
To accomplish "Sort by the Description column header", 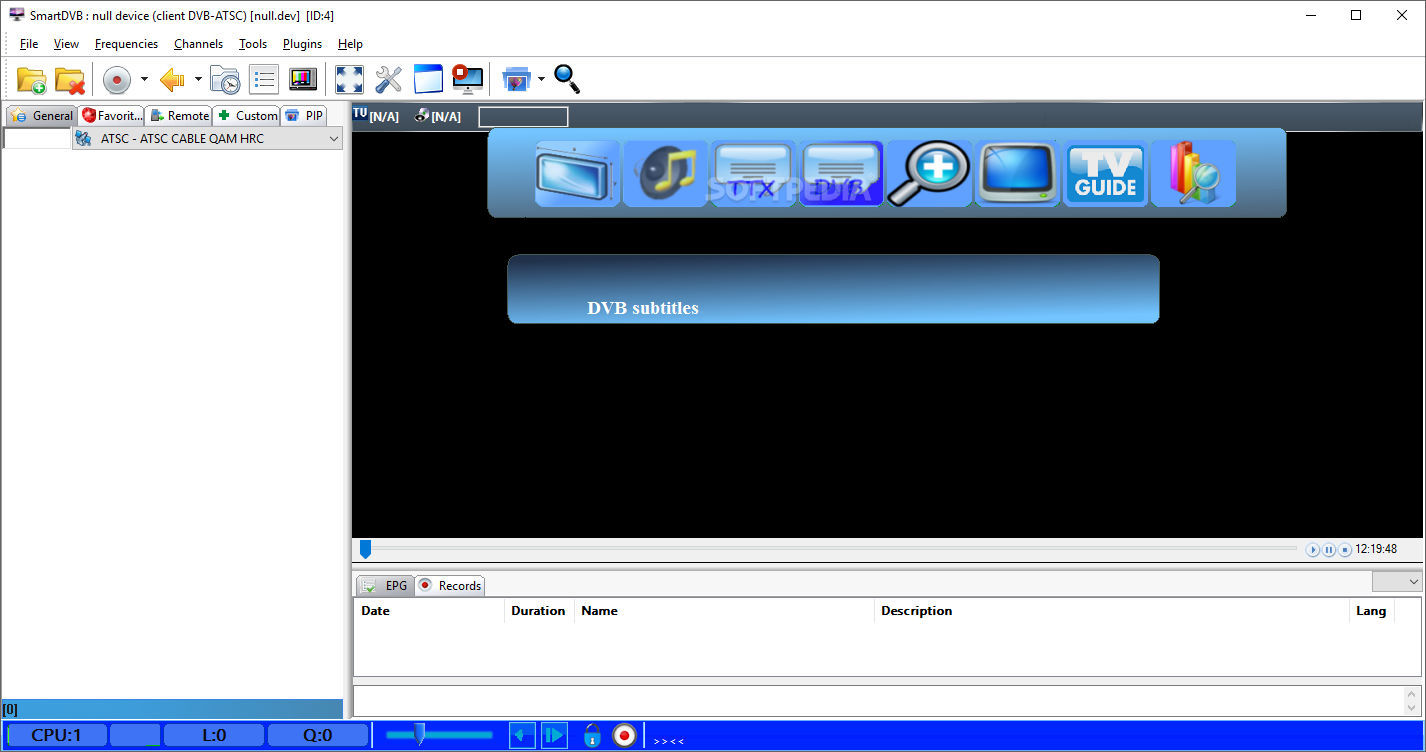I will [x=1112, y=611].
